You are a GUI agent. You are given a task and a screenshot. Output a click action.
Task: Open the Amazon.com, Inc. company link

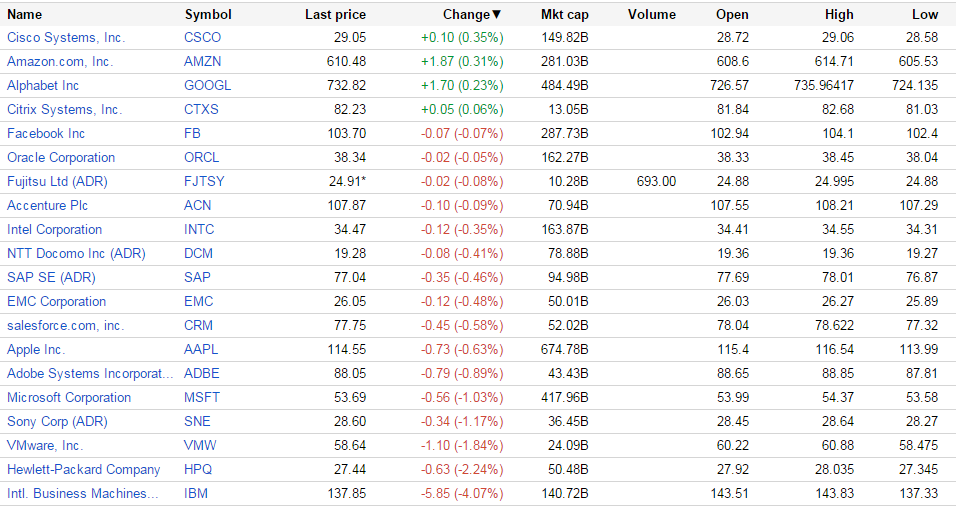[x=60, y=61]
